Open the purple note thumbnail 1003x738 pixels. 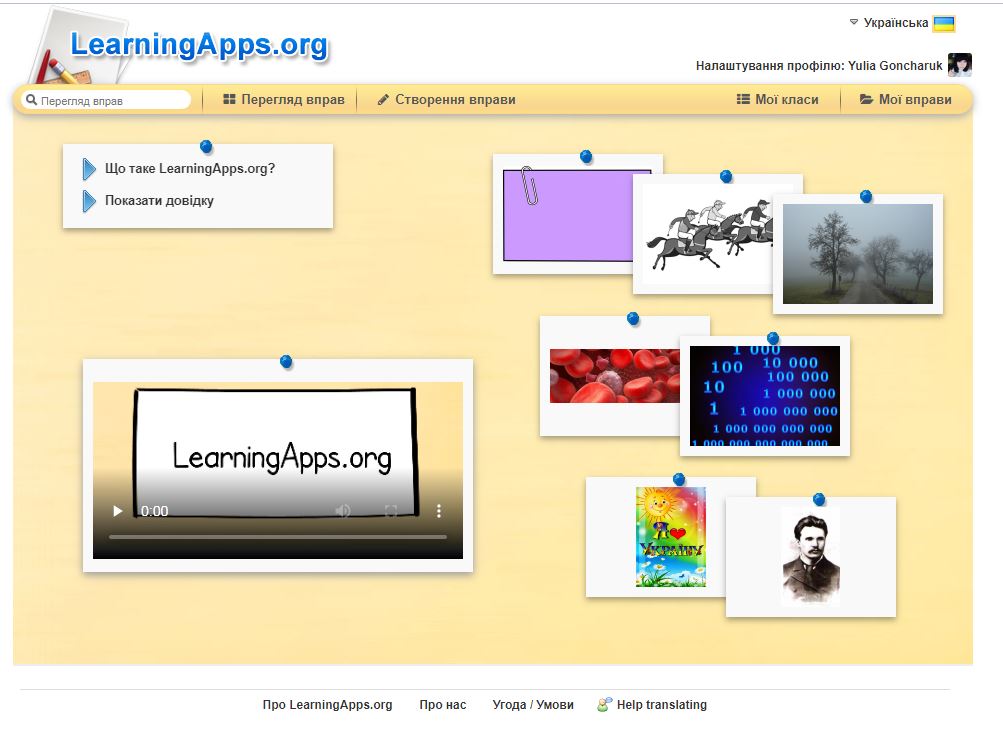pyautogui.click(x=568, y=215)
